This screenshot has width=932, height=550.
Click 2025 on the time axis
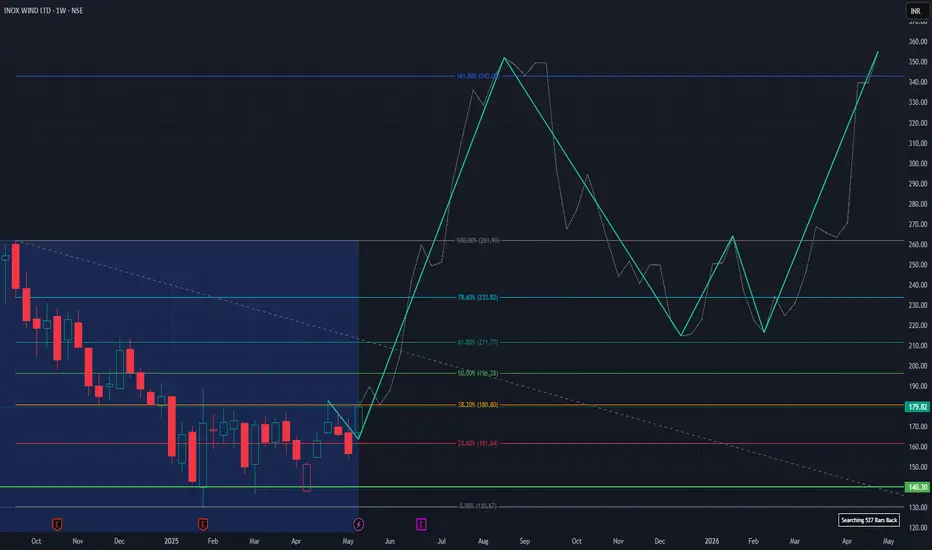pyautogui.click(x=171, y=541)
